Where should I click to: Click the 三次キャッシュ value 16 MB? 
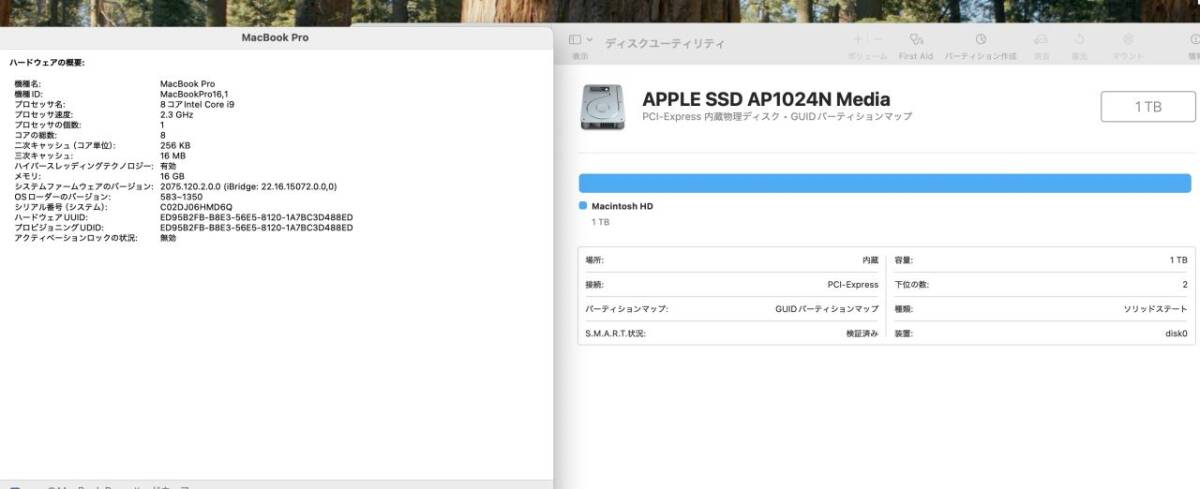[x=172, y=155]
